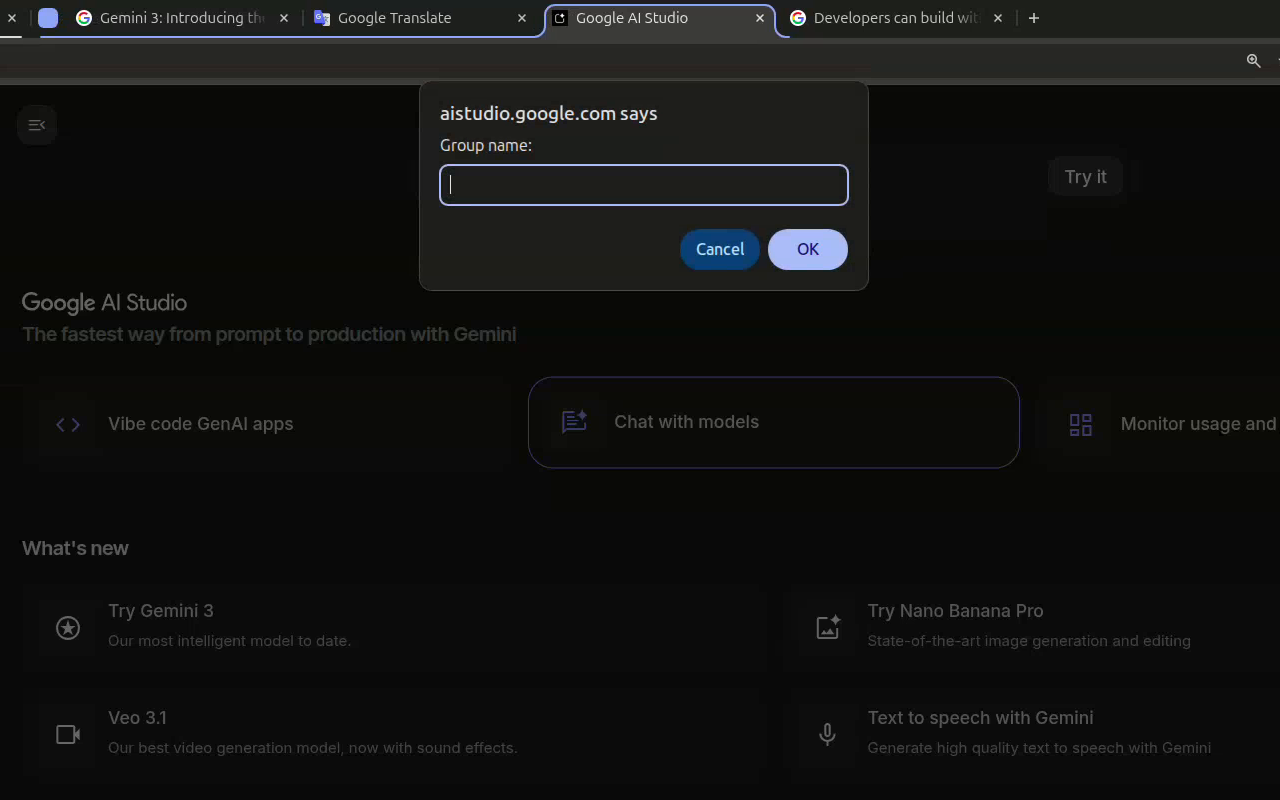The width and height of the screenshot is (1280, 800).
Task: Click the sparkle chat icon beside Chat with models
Action: tap(574, 422)
